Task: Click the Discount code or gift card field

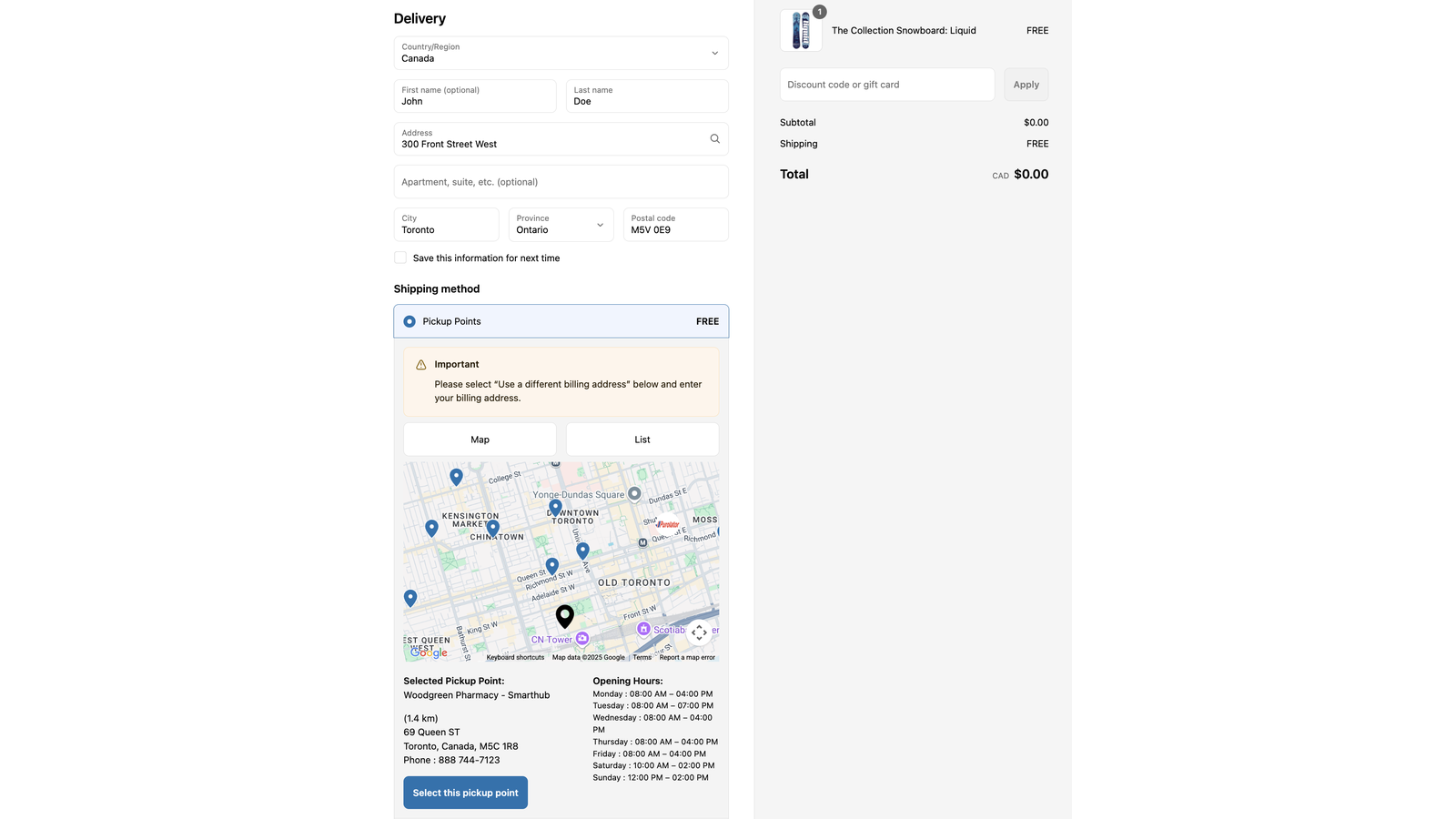Action: tap(886, 84)
